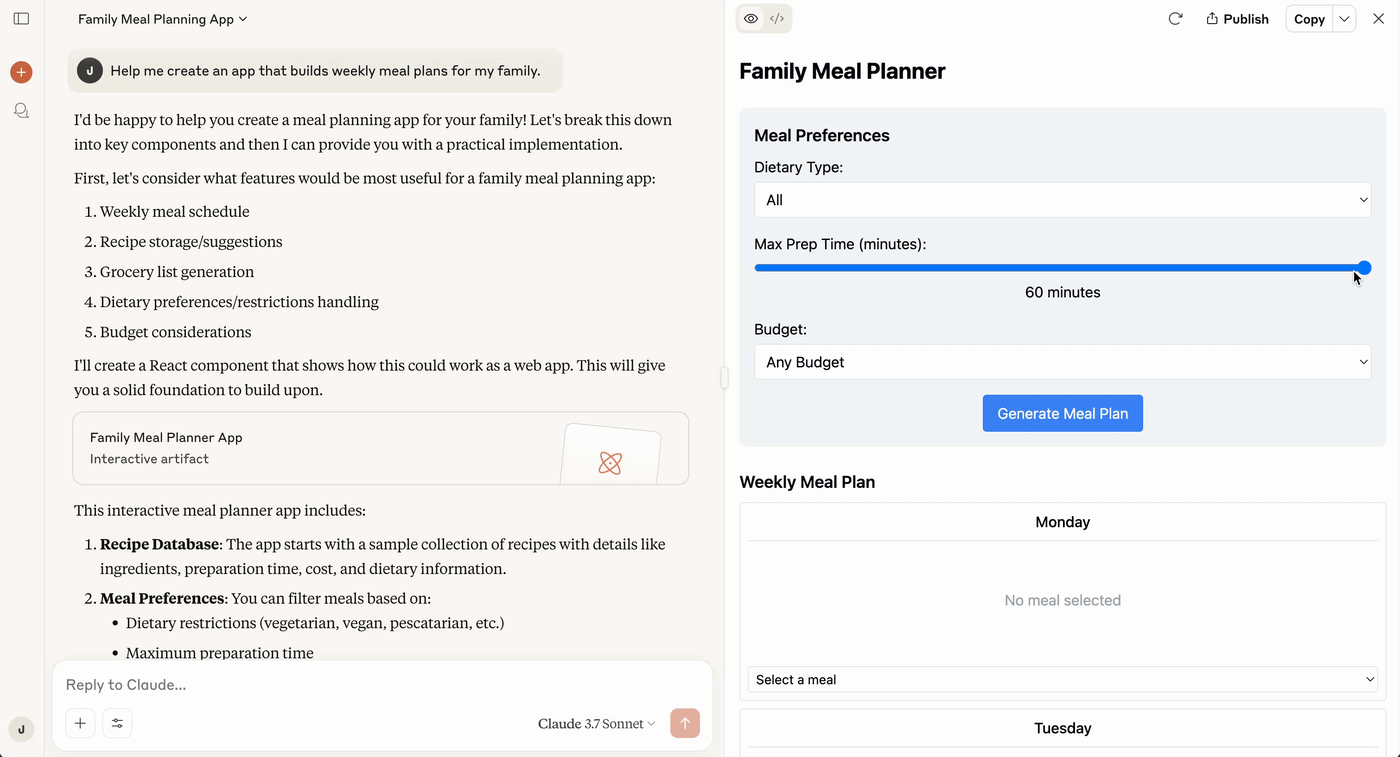Refresh the artifact preview
This screenshot has height=757, width=1400.
click(1175, 19)
